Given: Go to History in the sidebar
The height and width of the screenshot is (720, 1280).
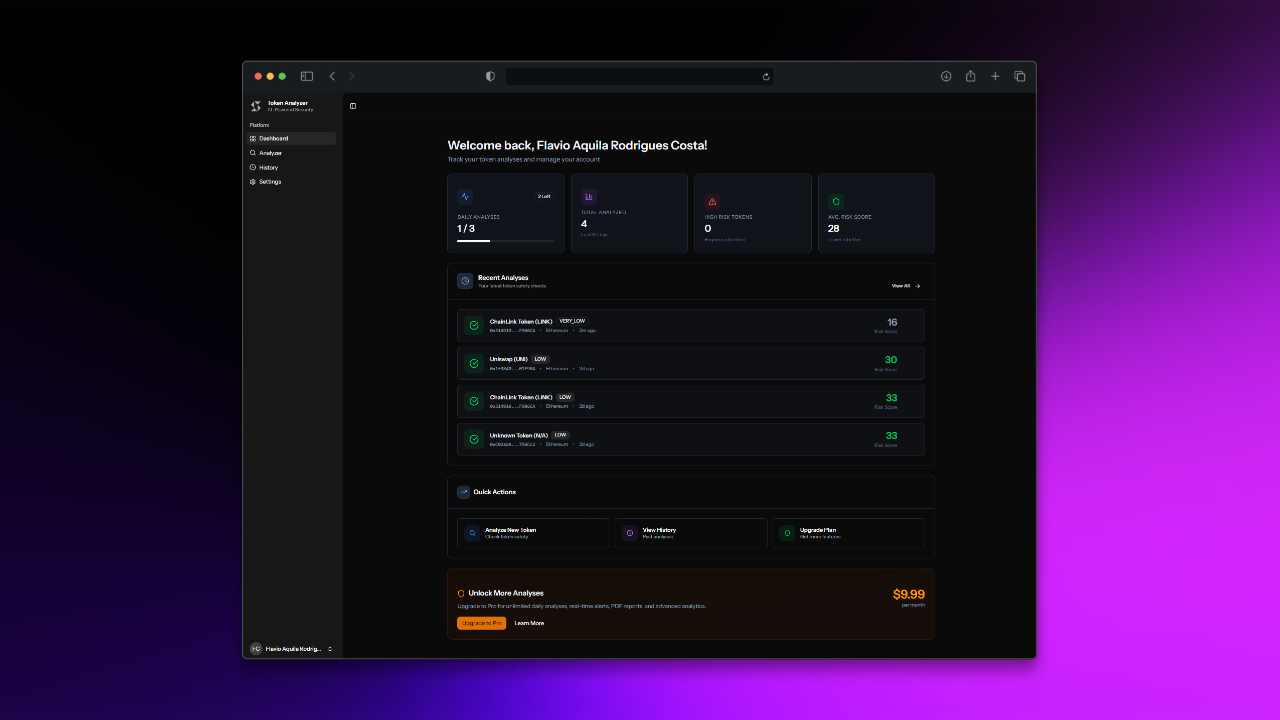Looking at the screenshot, I should [268, 167].
